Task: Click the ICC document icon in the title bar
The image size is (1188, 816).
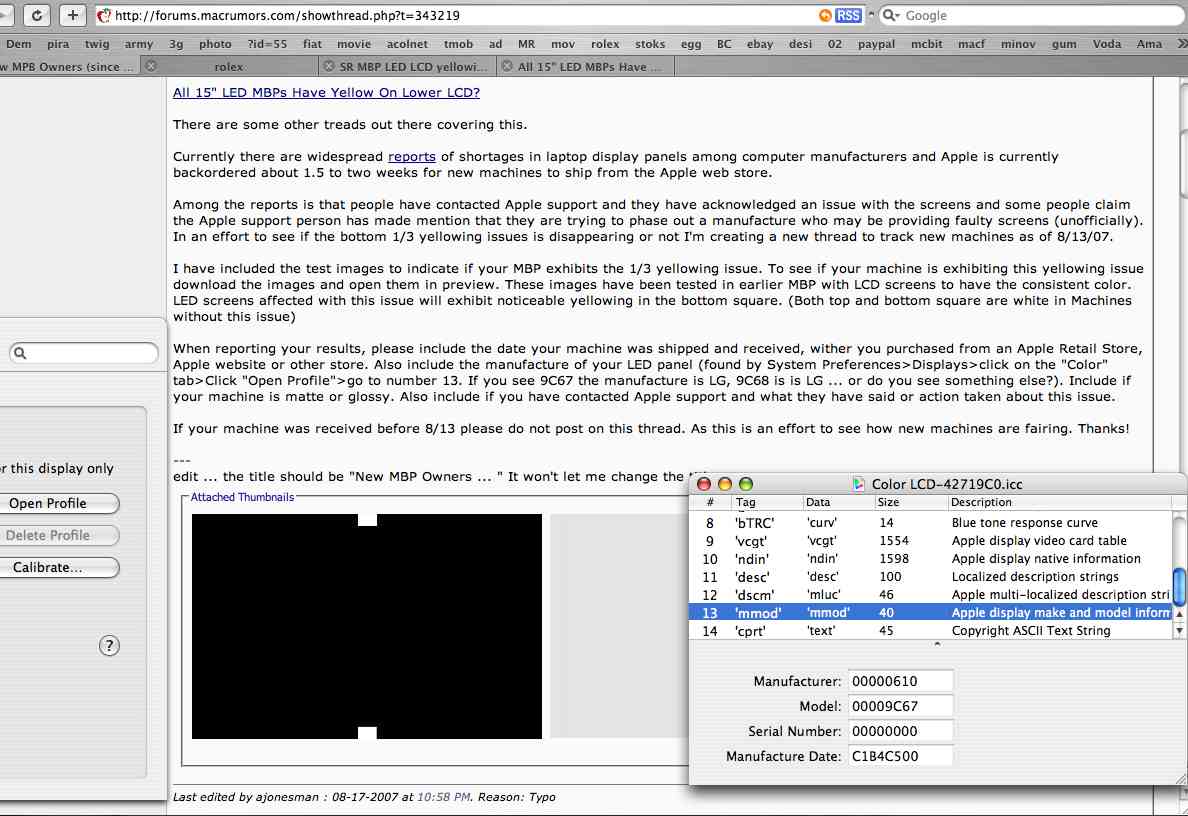Action: click(x=858, y=483)
